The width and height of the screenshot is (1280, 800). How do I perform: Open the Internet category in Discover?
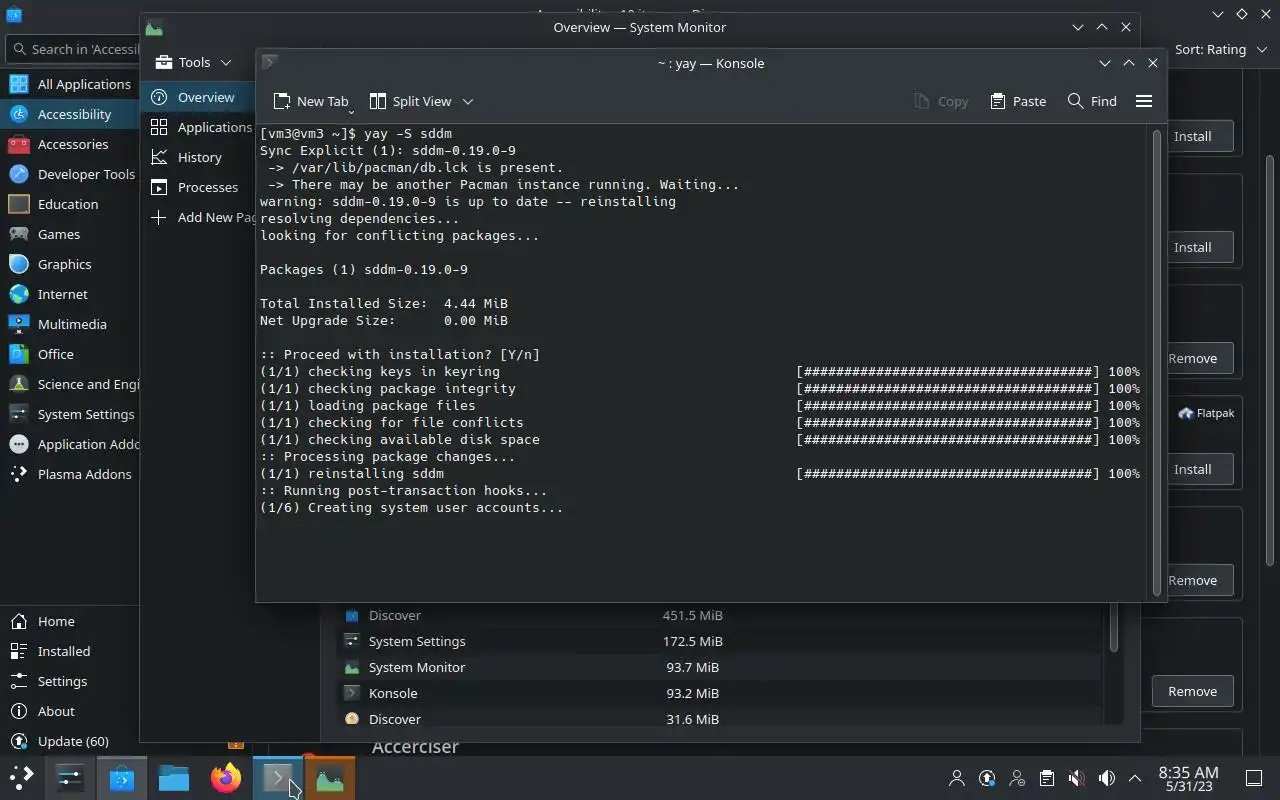click(70, 294)
